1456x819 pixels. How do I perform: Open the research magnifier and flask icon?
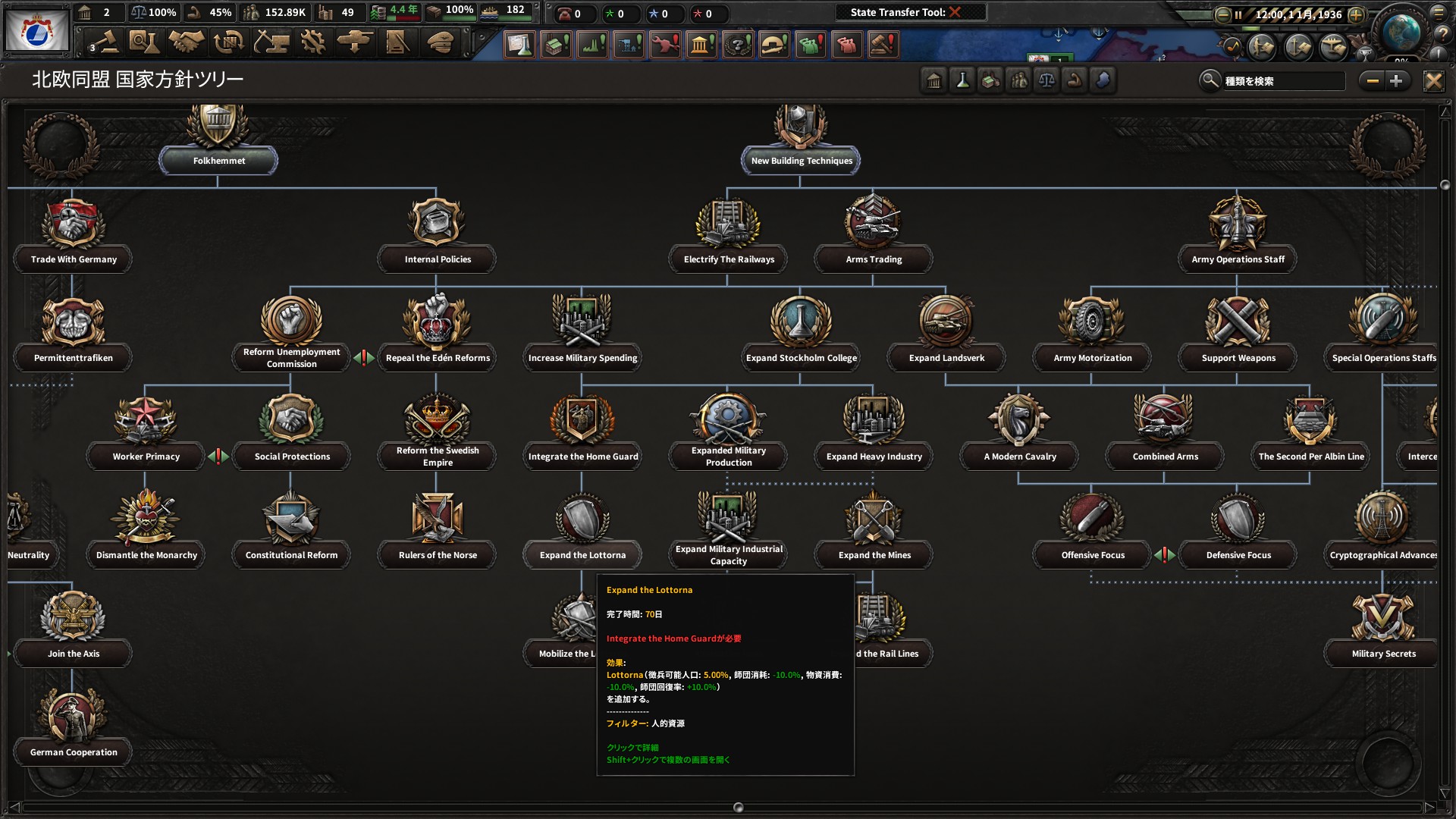[144, 42]
